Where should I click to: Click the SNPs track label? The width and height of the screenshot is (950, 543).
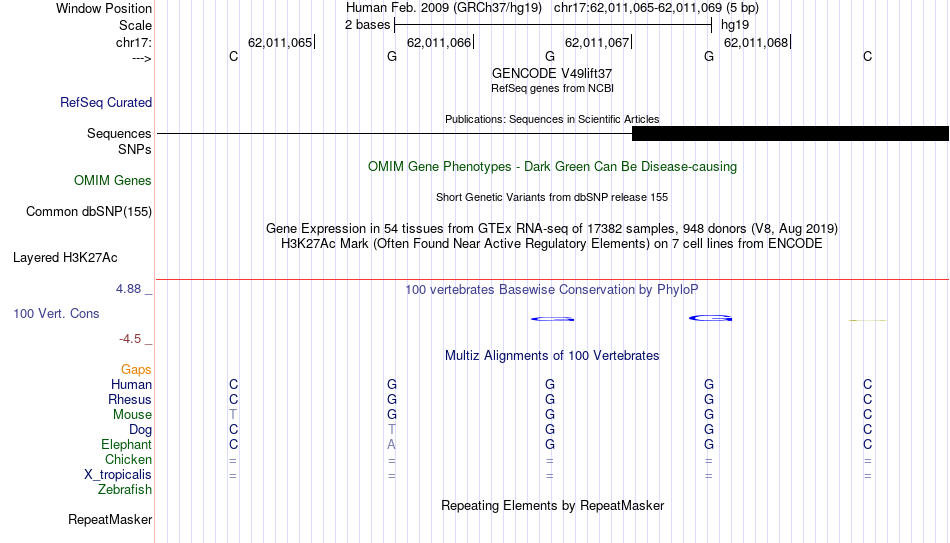point(135,149)
